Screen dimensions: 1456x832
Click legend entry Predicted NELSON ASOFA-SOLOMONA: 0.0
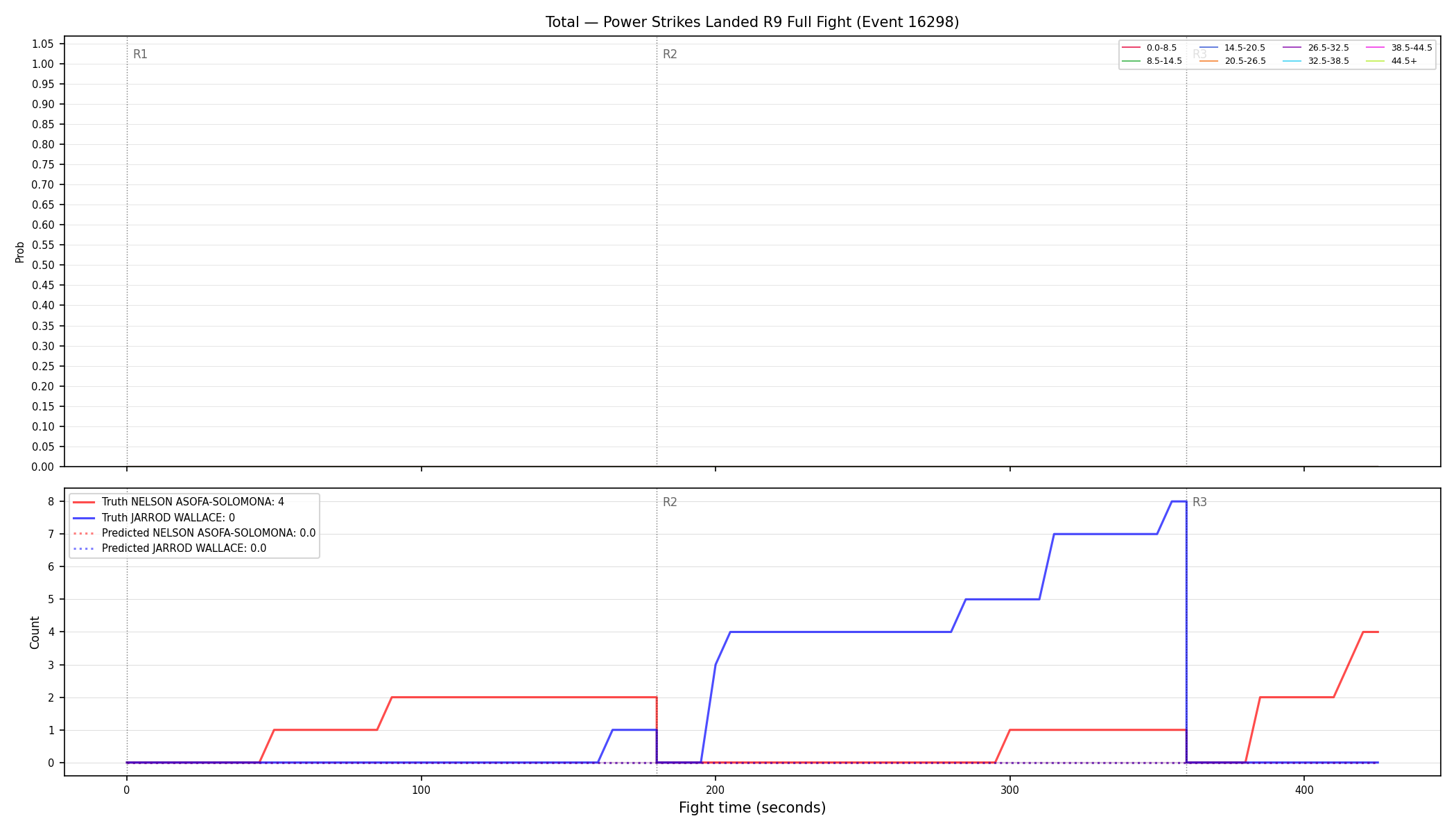(x=194, y=533)
